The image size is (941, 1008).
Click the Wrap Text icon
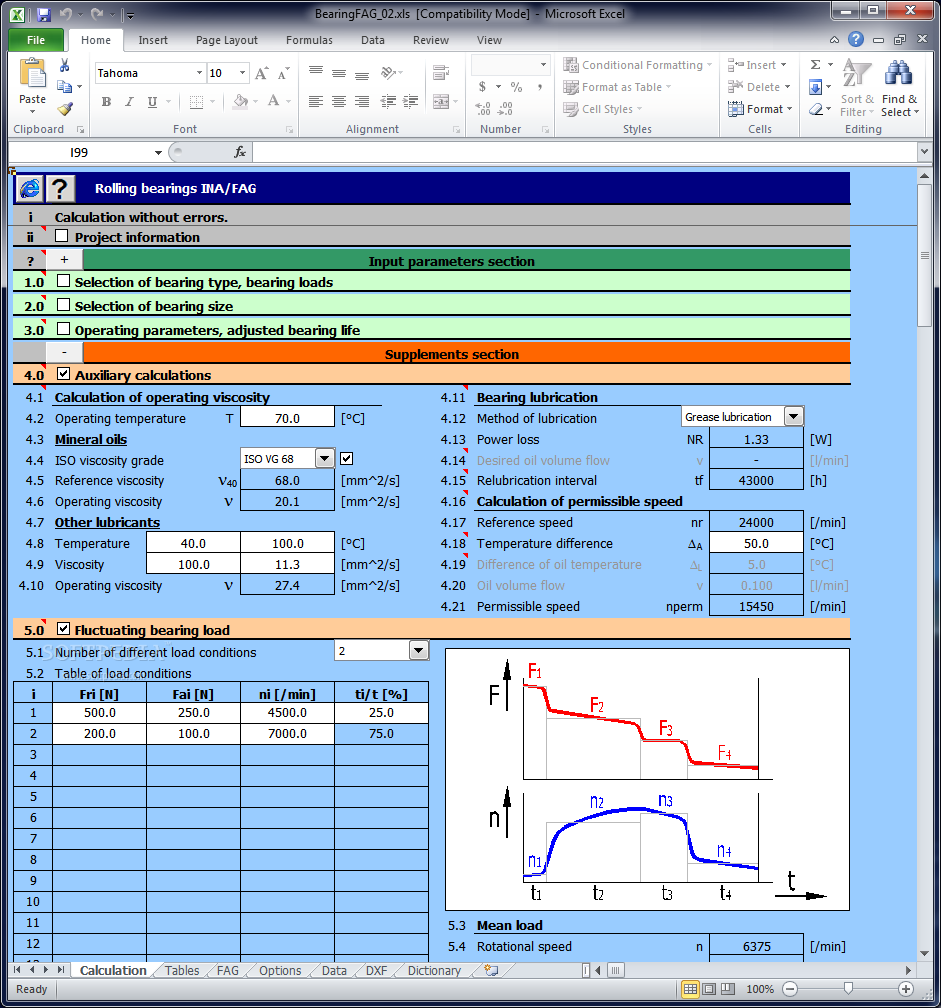tap(441, 73)
